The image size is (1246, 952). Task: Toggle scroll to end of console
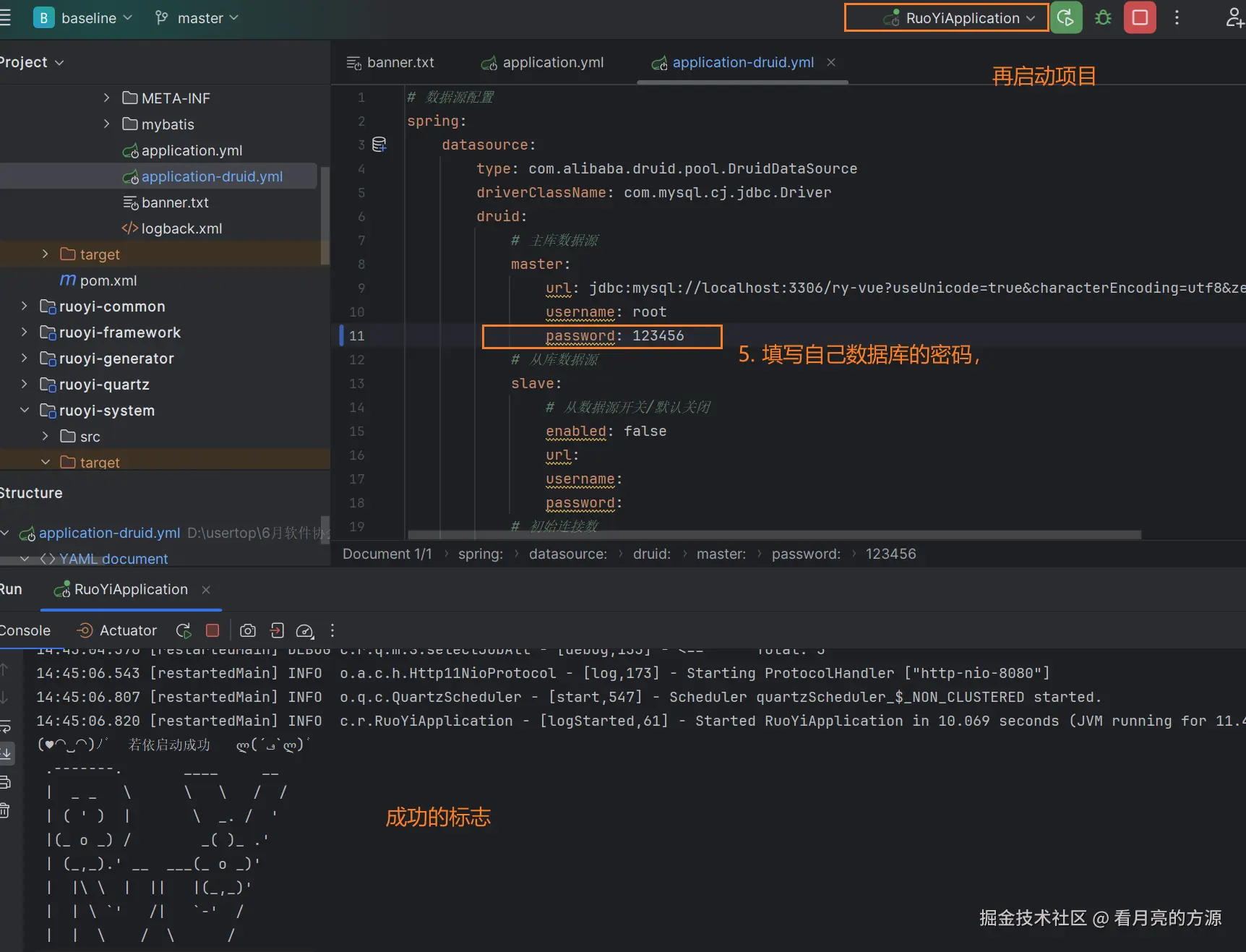click(5, 753)
